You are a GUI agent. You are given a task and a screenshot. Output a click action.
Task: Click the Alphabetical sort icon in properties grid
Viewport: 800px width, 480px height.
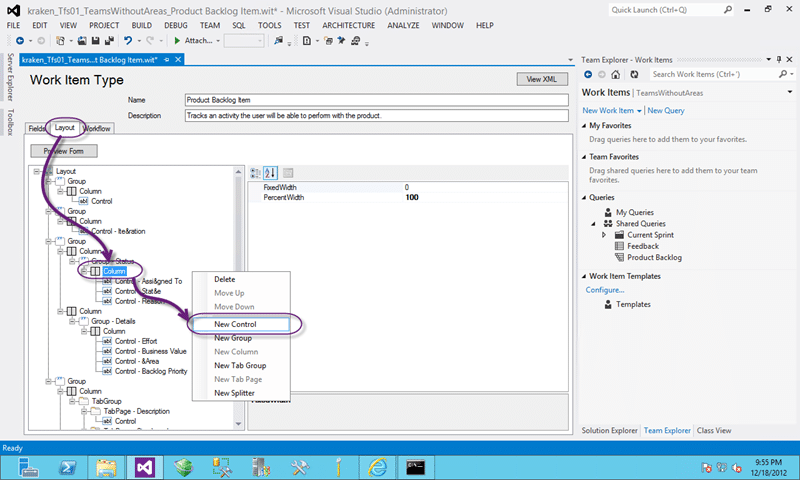tap(270, 173)
